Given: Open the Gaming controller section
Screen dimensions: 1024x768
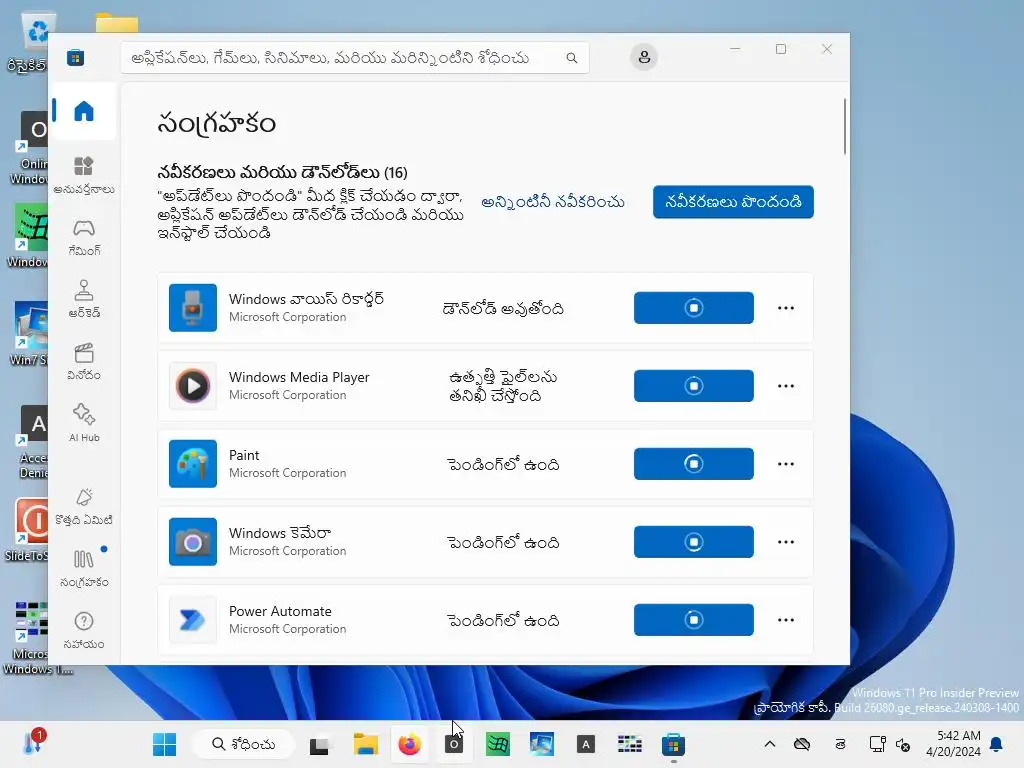Looking at the screenshot, I should (84, 237).
